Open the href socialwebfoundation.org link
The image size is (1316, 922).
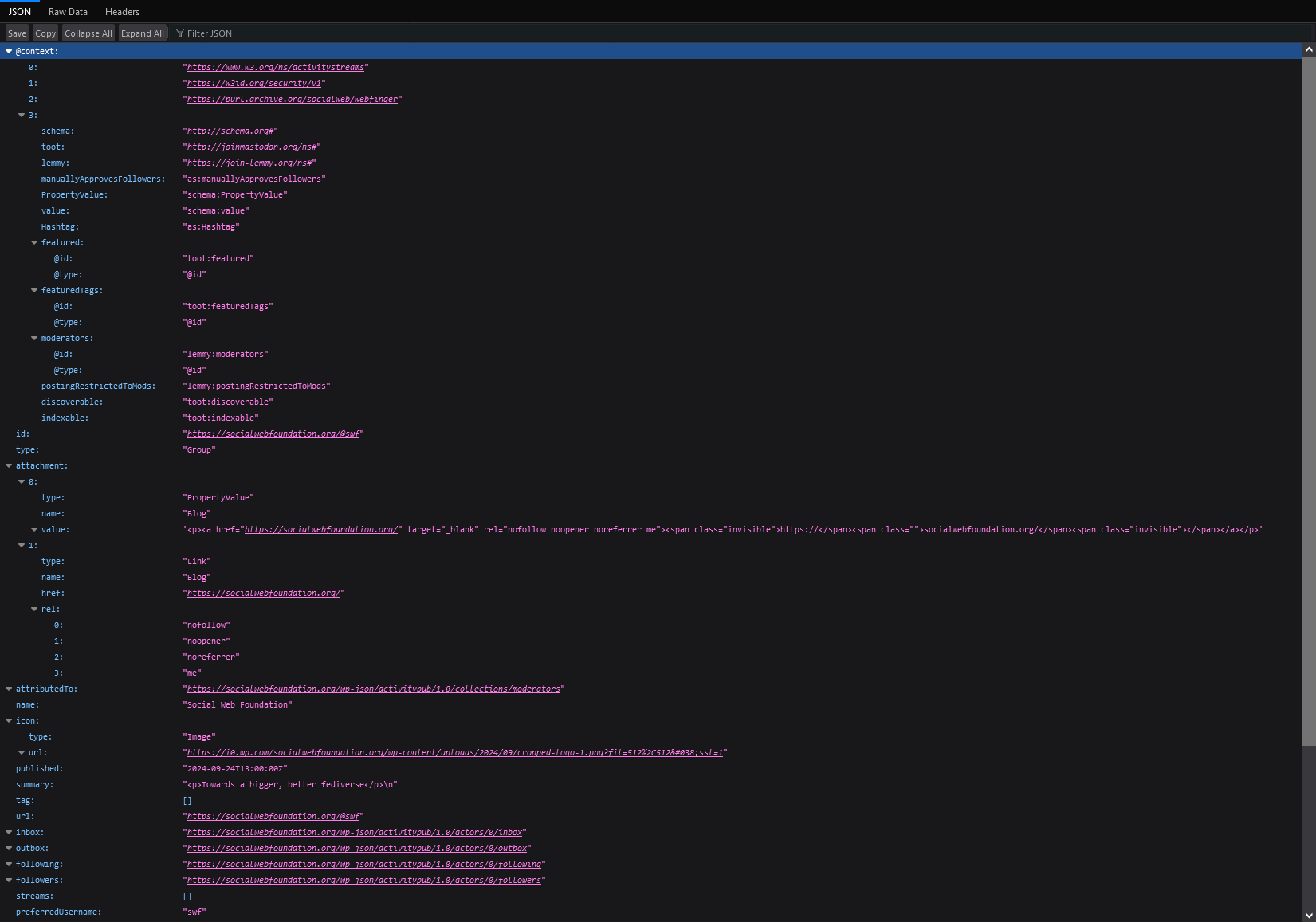[x=263, y=593]
